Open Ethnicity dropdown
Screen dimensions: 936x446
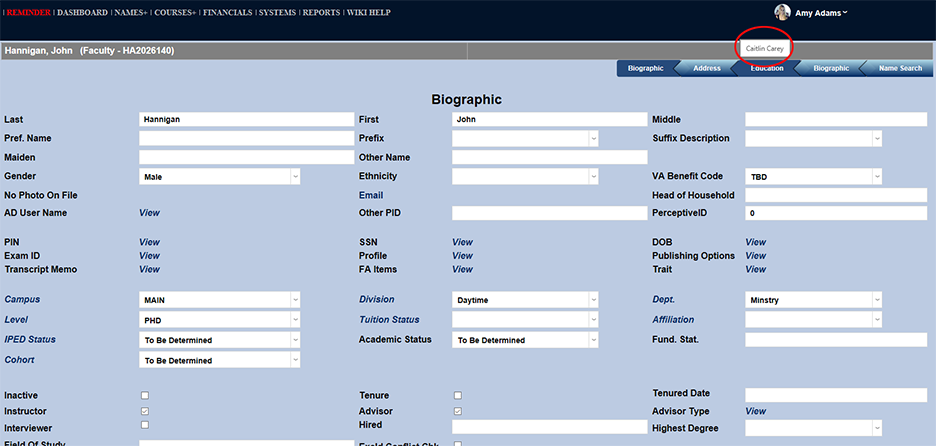pos(525,177)
